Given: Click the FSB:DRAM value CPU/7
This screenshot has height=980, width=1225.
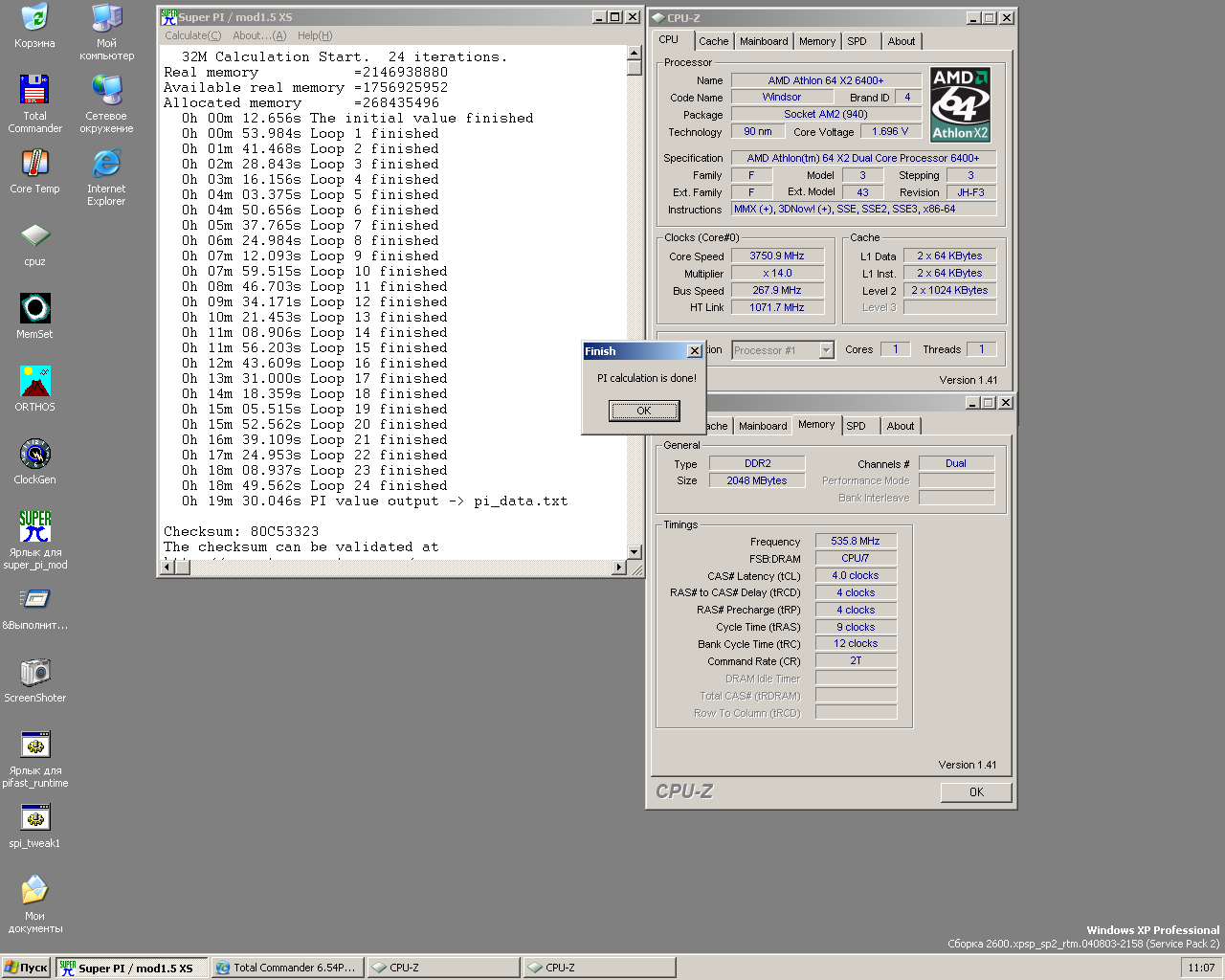Looking at the screenshot, I should pos(856,558).
